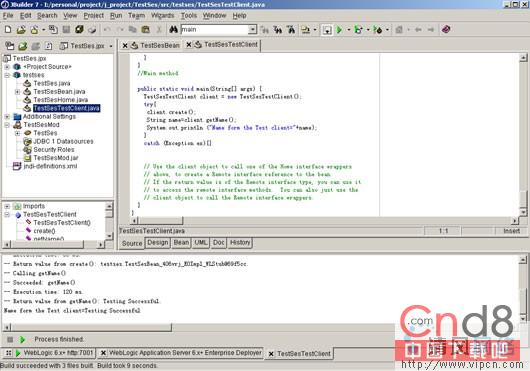This screenshot has height=371, width=530.
Task: Expand the Imports structure node
Action: [x=7, y=206]
